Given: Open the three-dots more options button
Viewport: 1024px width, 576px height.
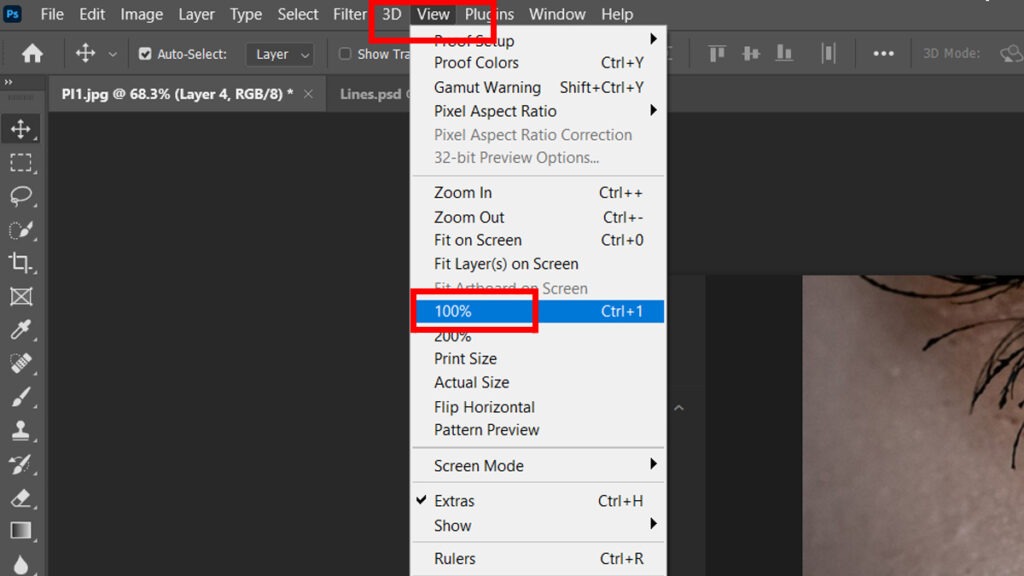Looking at the screenshot, I should coord(883,54).
